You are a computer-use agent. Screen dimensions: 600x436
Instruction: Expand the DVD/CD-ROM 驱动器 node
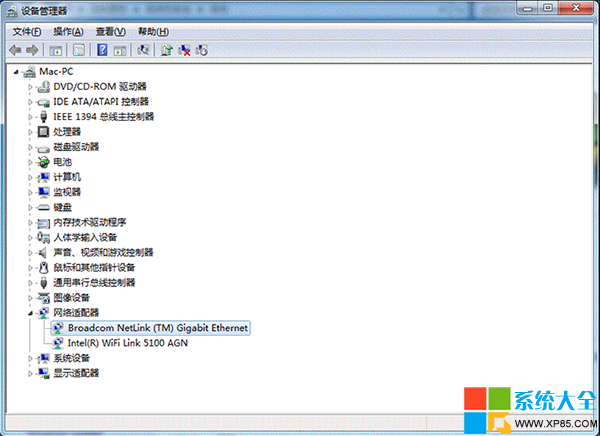[x=30, y=87]
